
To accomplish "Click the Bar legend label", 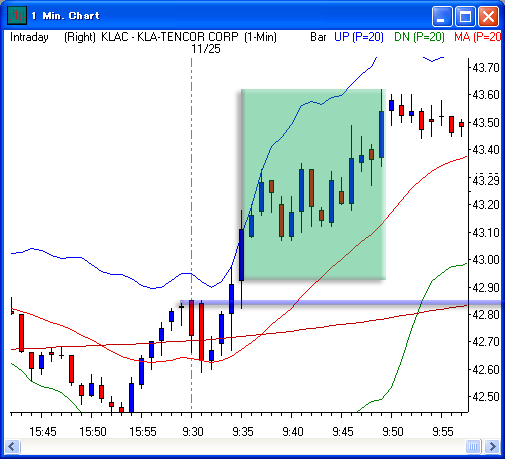I will (x=318, y=37).
